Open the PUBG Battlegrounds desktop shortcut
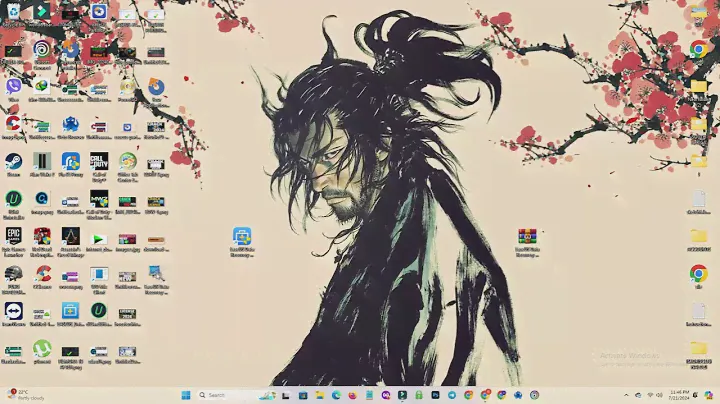The image size is (720, 404). pos(14,273)
